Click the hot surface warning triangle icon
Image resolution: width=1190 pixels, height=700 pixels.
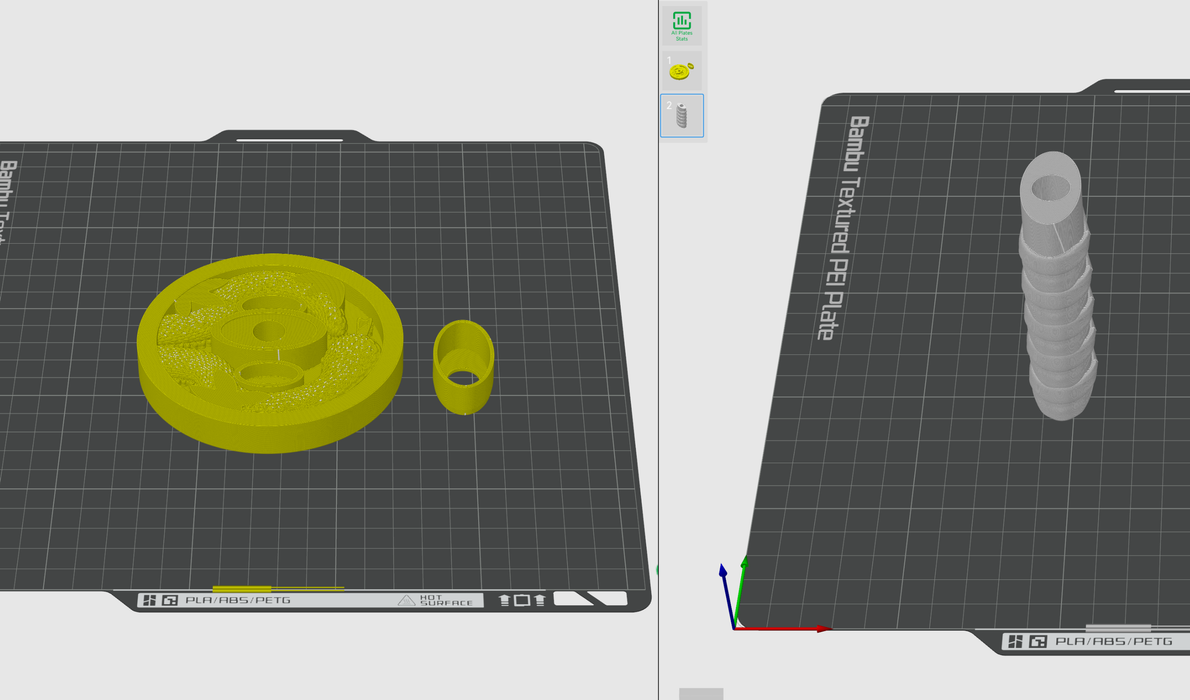pos(406,600)
